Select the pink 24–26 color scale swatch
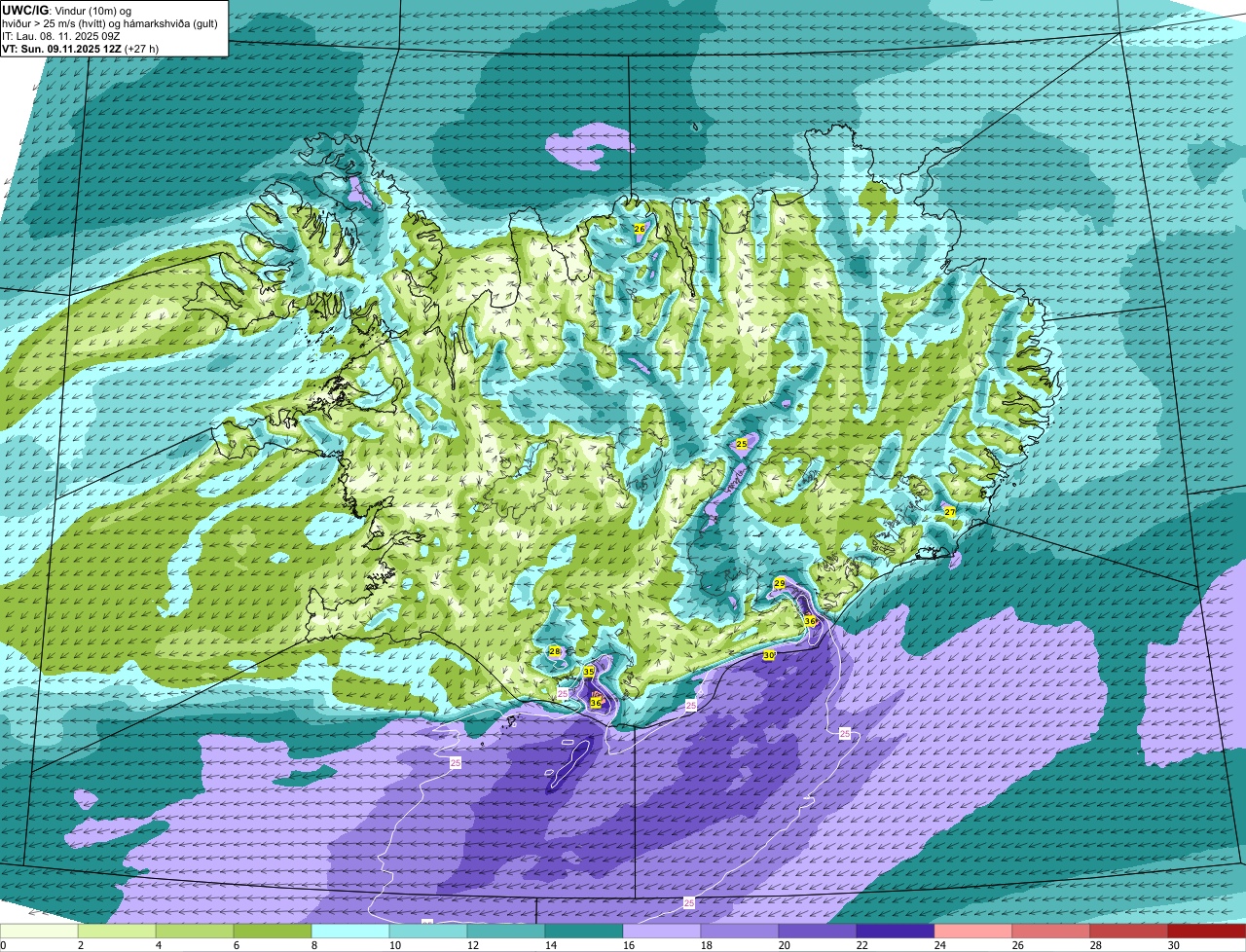Screen dimensions: 1246x952 pyautogui.click(x=973, y=931)
